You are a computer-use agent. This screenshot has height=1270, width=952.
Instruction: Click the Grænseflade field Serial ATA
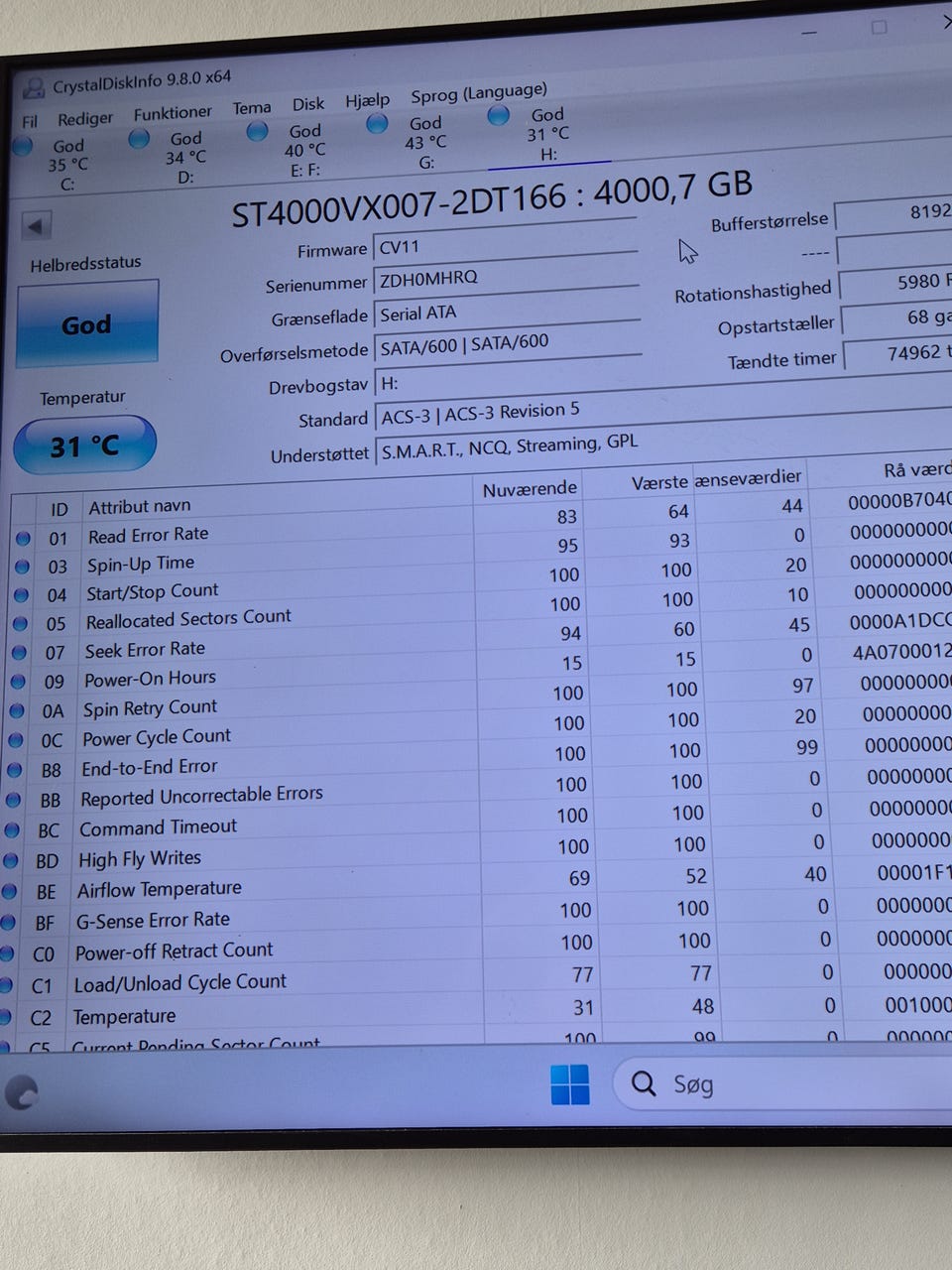(508, 309)
